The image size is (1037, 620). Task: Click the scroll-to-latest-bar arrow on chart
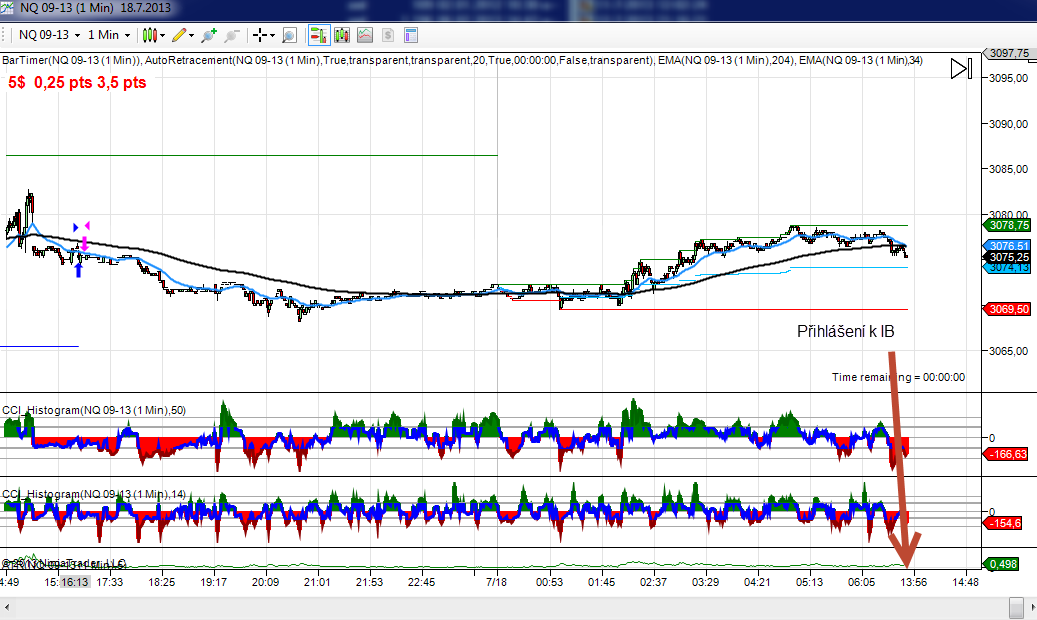[960, 69]
